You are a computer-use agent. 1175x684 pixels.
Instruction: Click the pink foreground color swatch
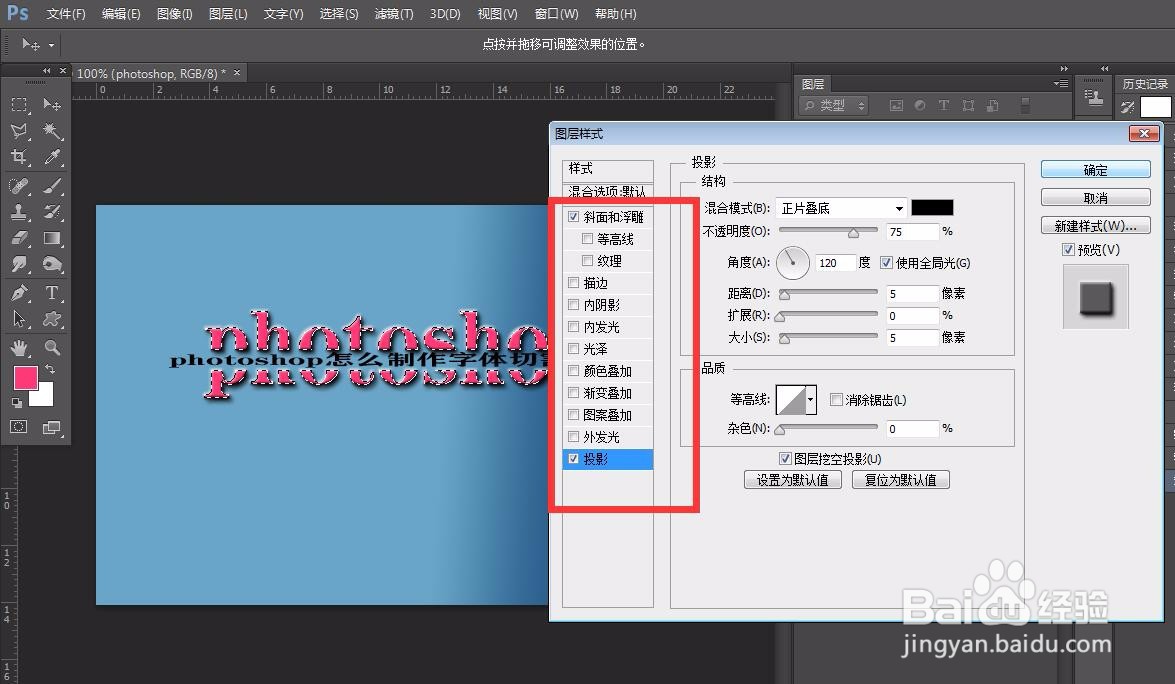(25, 378)
